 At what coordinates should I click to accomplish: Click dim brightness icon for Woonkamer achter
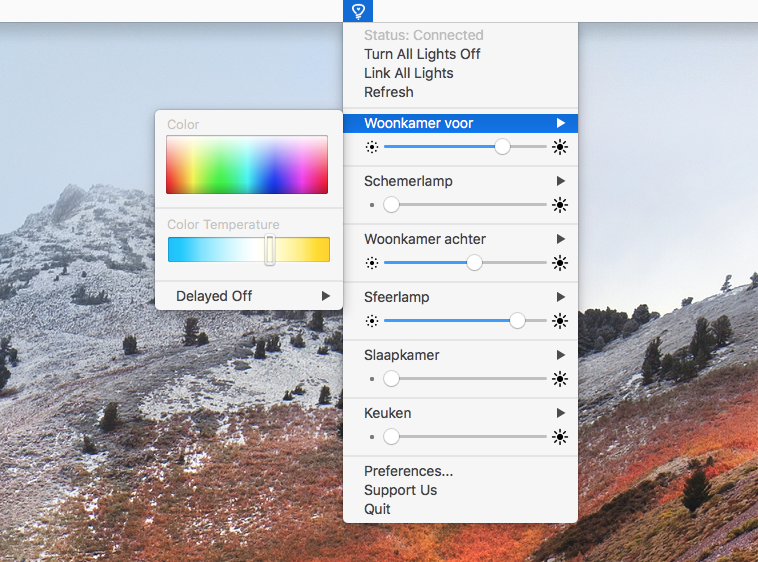pyautogui.click(x=372, y=263)
